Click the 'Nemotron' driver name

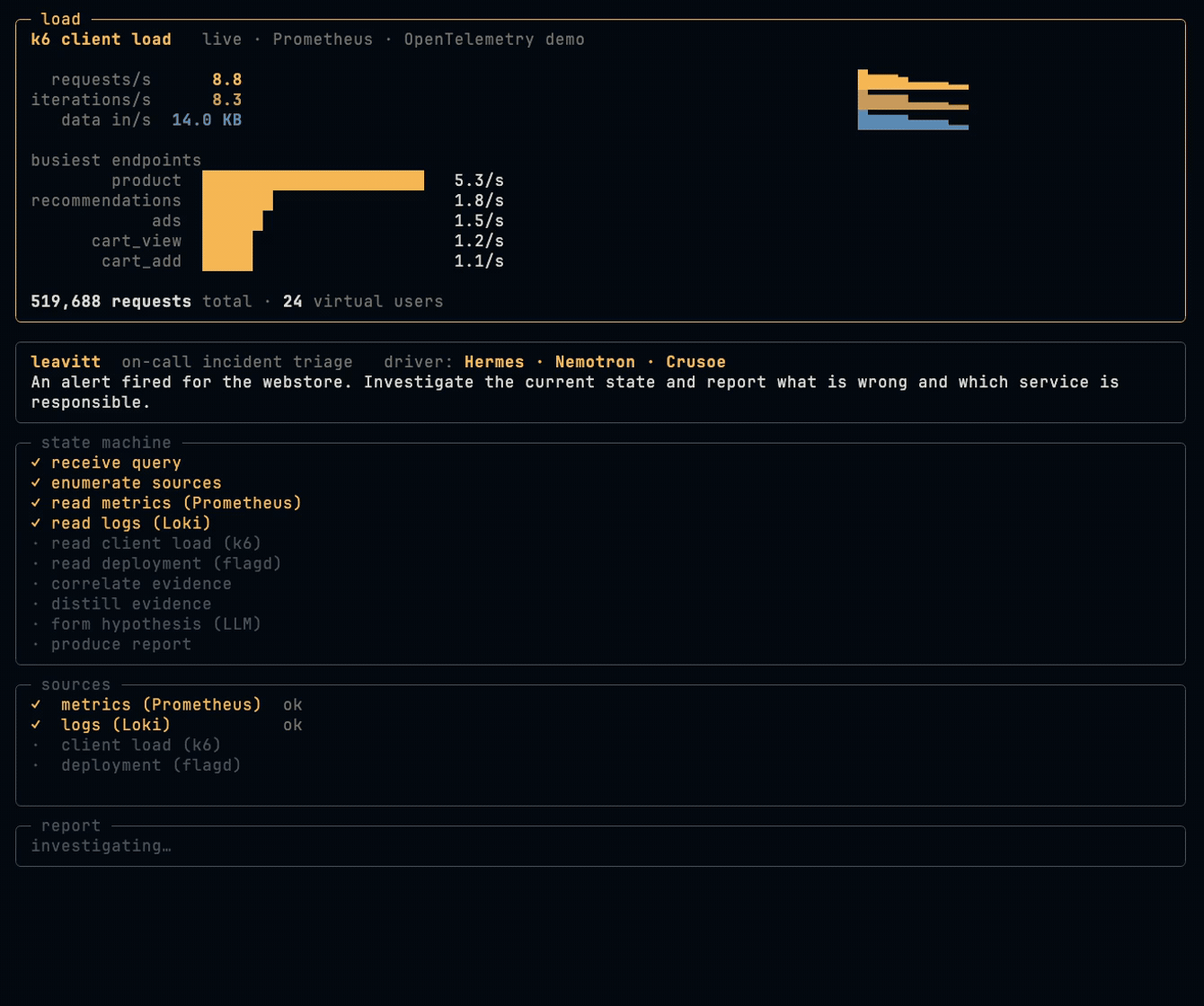(x=595, y=361)
